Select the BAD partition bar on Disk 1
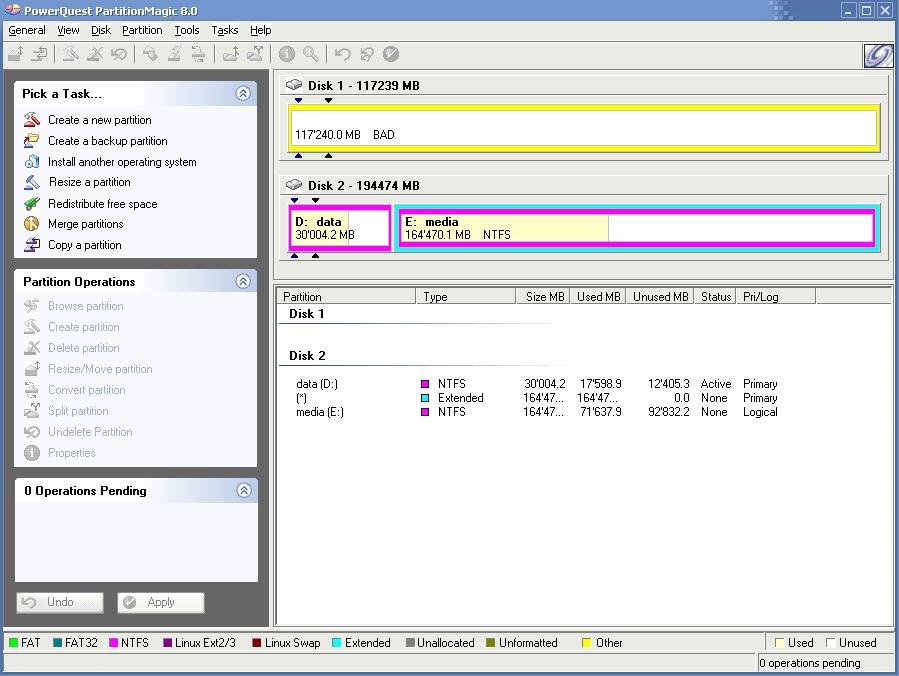Screen dimensions: 899x676 584,127
